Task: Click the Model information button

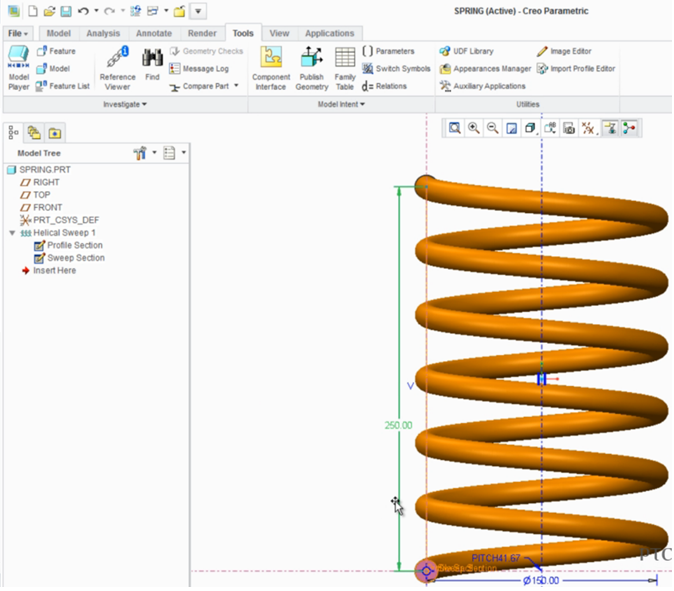Action: 53,69
